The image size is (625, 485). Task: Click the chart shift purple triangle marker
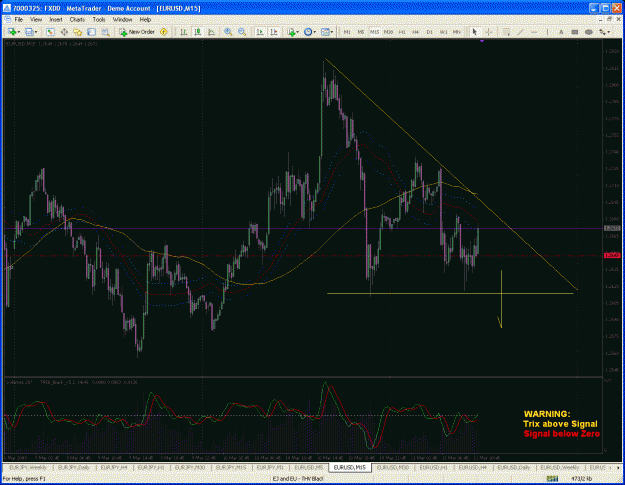pyautogui.click(x=482, y=41)
